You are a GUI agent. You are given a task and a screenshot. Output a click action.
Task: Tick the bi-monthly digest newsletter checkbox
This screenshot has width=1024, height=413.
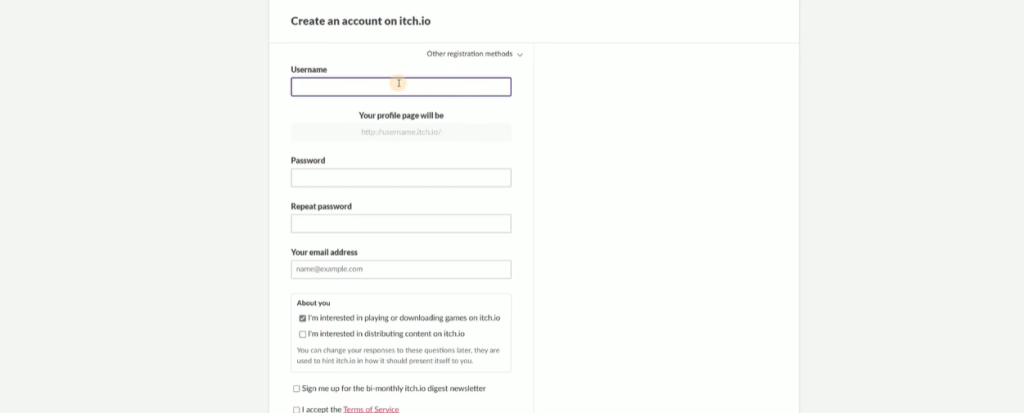tap(296, 388)
